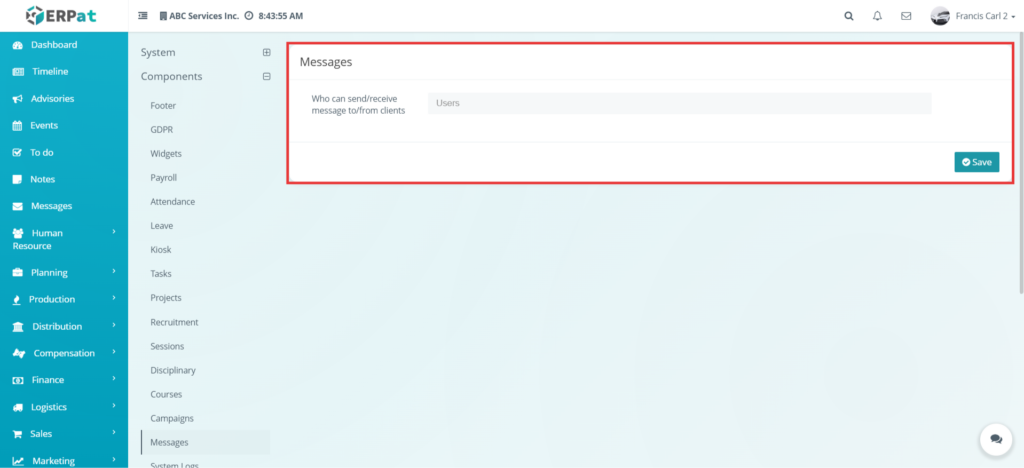Open the search magnifier icon
1024x468 pixels.
pyautogui.click(x=848, y=16)
